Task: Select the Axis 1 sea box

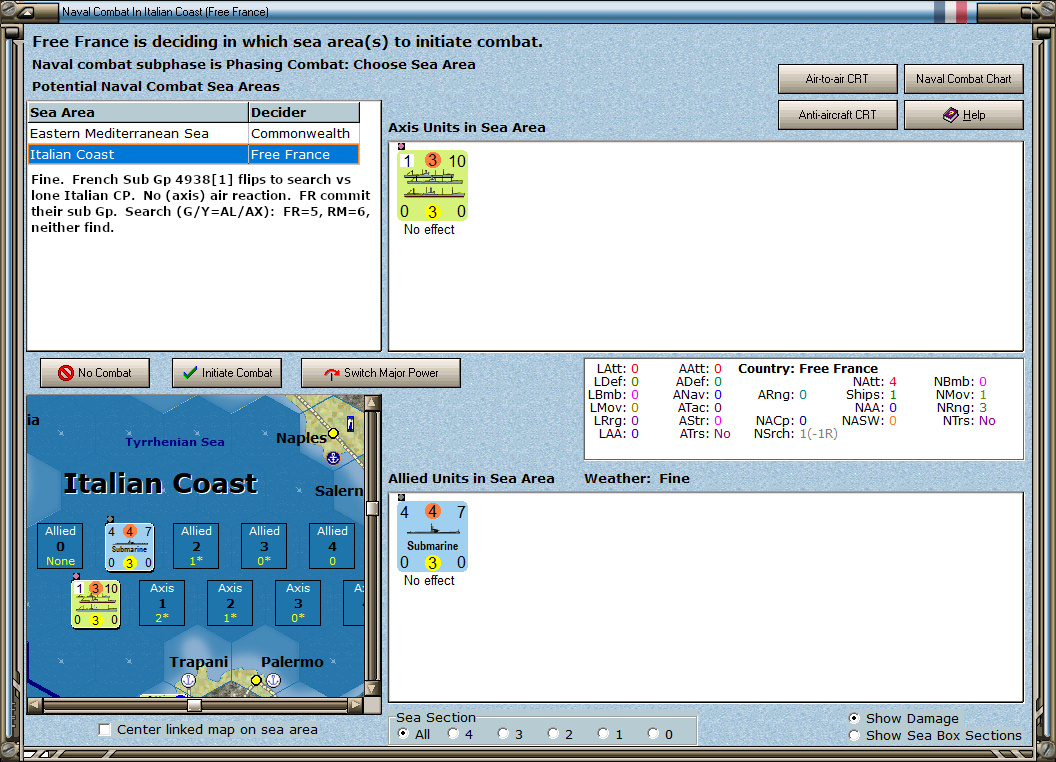Action: (x=162, y=603)
